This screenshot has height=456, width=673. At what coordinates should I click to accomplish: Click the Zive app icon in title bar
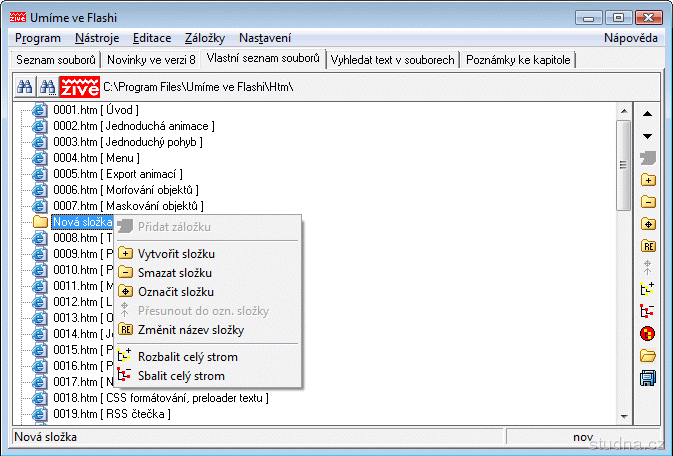(x=18, y=17)
